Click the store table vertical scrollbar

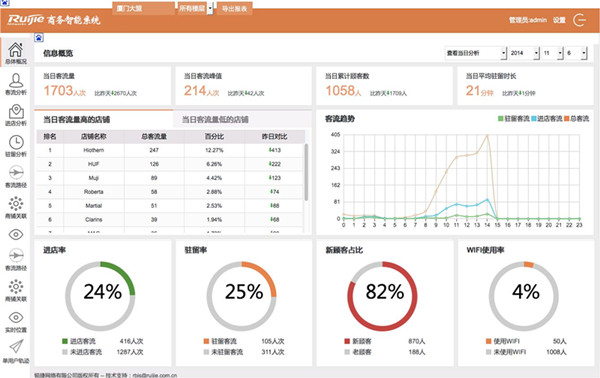[306, 172]
